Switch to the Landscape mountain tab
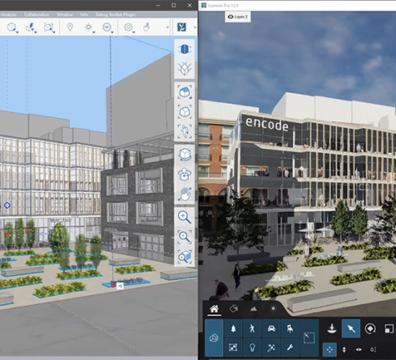 click(254, 309)
